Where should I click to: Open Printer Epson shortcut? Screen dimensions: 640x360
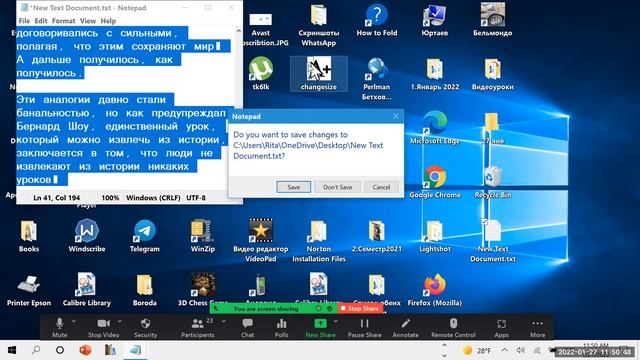click(29, 291)
